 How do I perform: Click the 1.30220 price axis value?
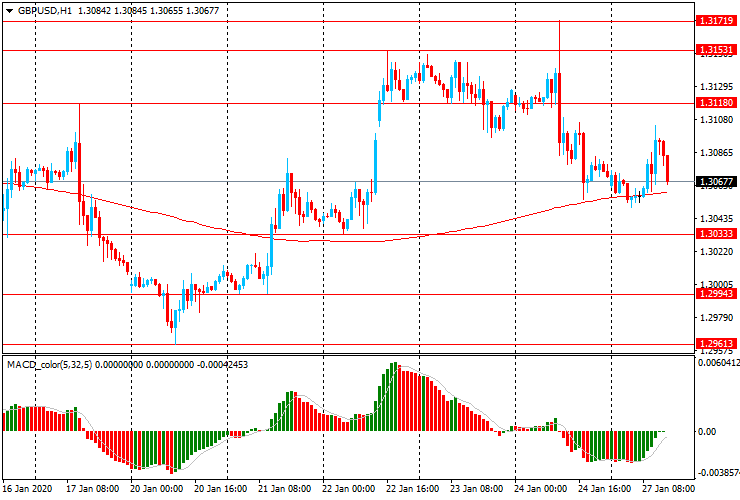[717, 252]
